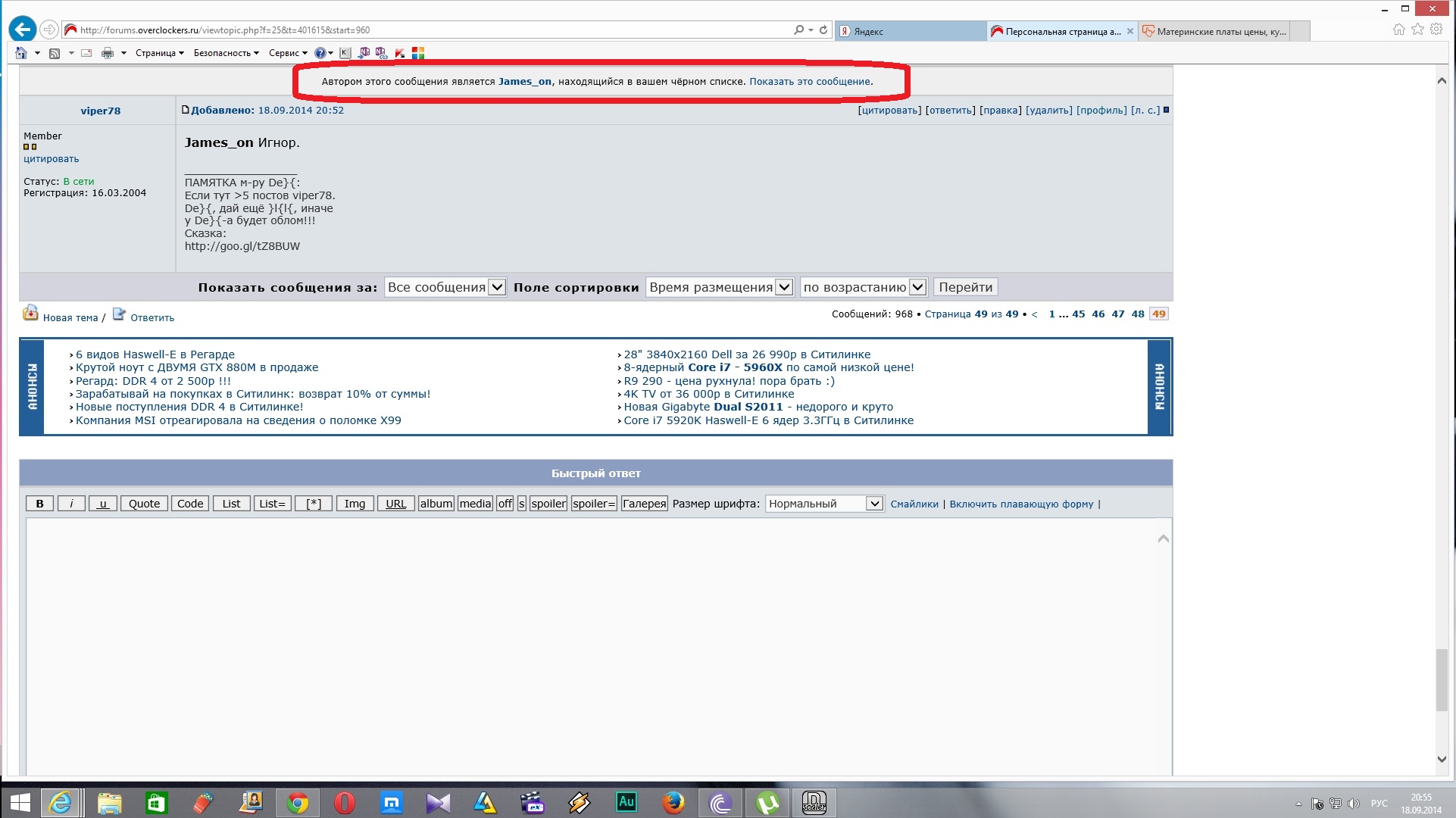Open font size 'Нормальный' dropdown
This screenshot has width=1456, height=818.
coord(823,504)
